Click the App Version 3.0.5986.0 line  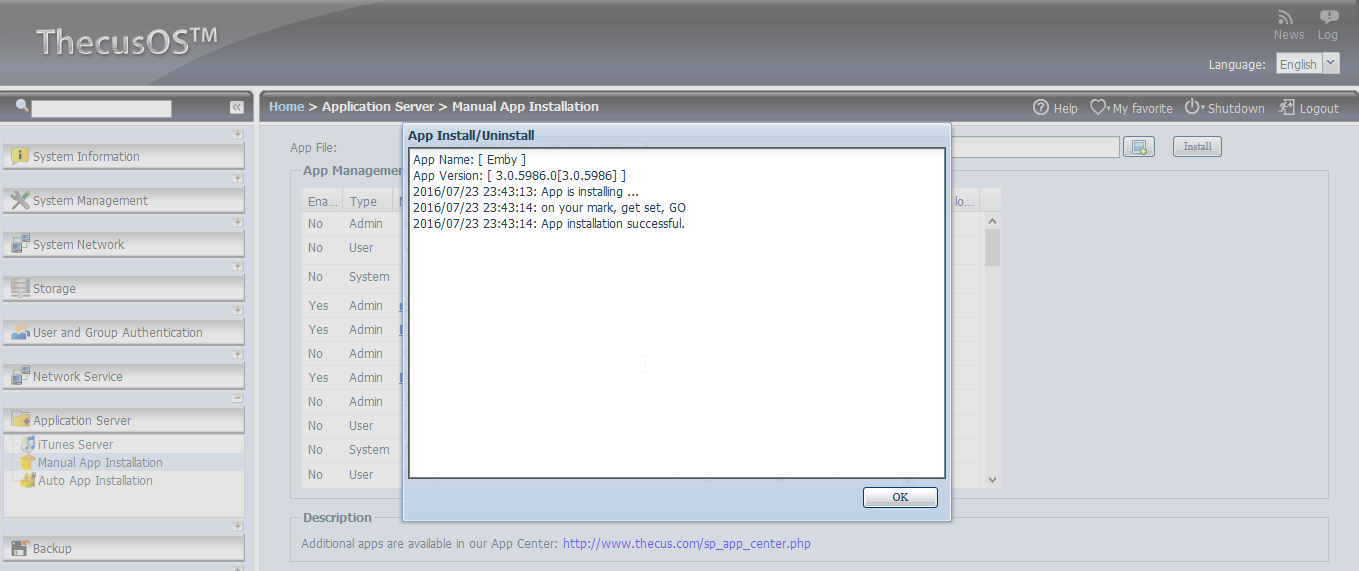[x=520, y=176]
